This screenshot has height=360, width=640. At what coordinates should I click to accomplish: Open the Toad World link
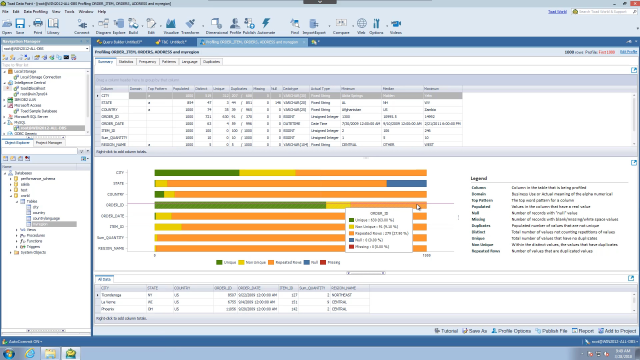[557, 11]
